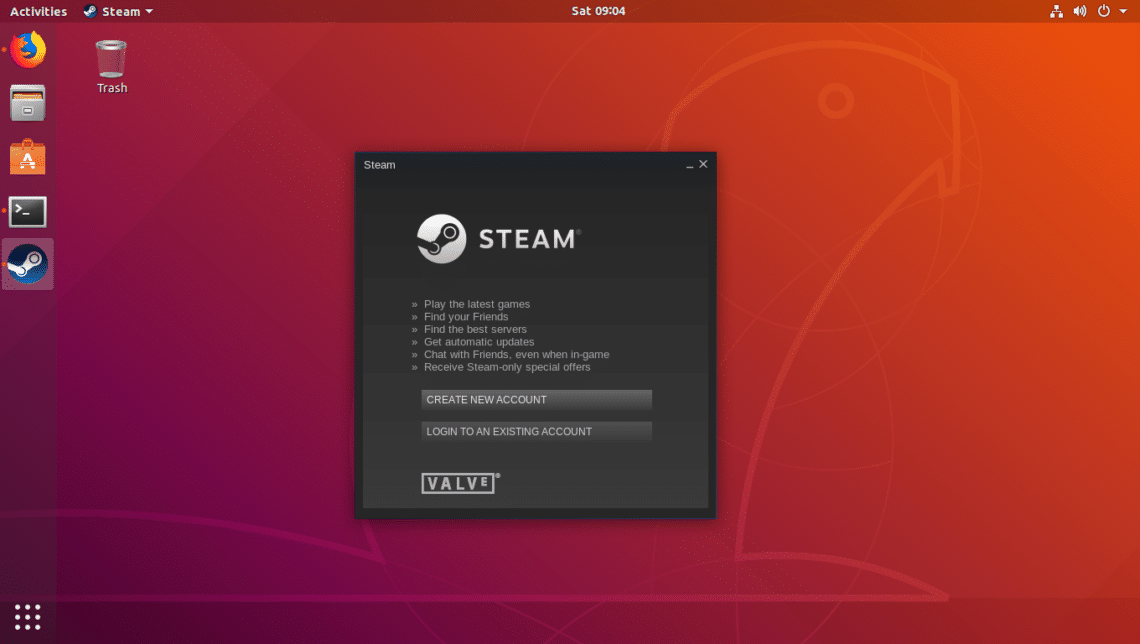
Task: Launch the Files manager from the dock
Action: coord(28,103)
